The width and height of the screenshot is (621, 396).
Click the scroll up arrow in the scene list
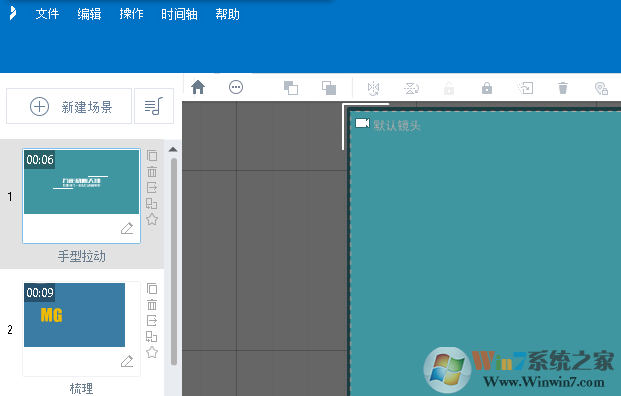point(173,150)
